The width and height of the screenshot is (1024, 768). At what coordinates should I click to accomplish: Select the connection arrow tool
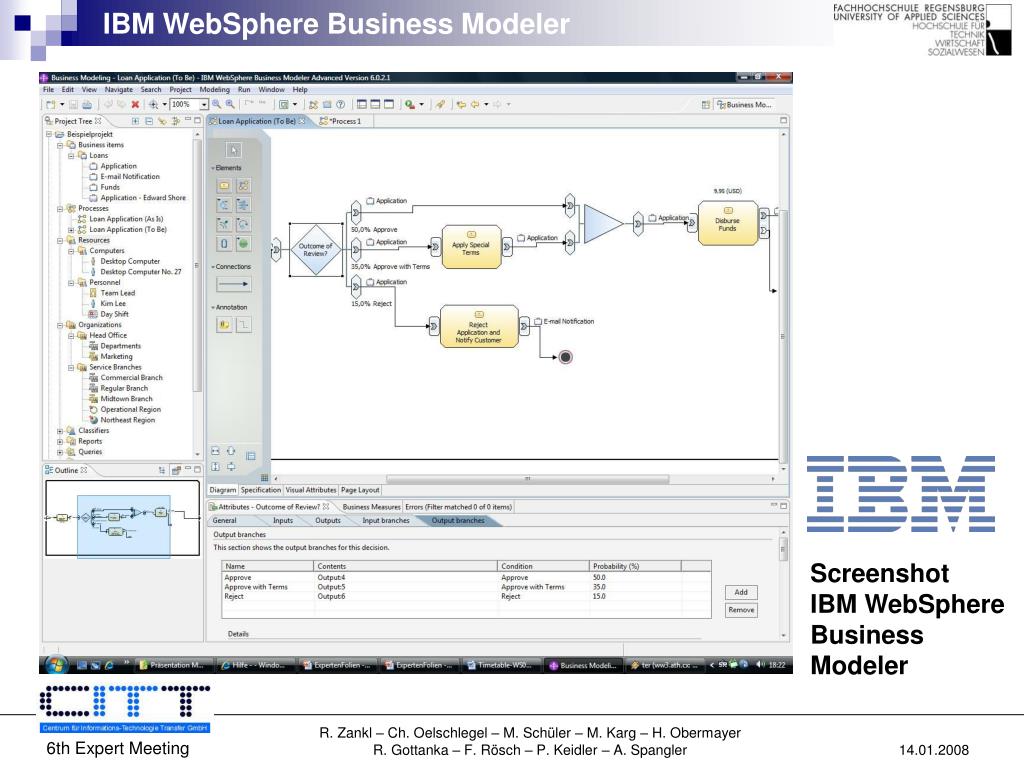pos(233,284)
